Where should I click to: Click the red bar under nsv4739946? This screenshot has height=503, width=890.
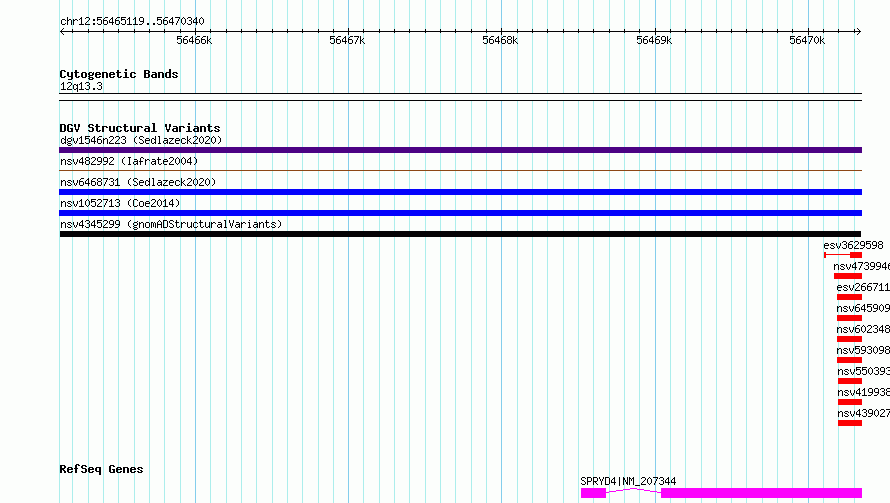848,276
